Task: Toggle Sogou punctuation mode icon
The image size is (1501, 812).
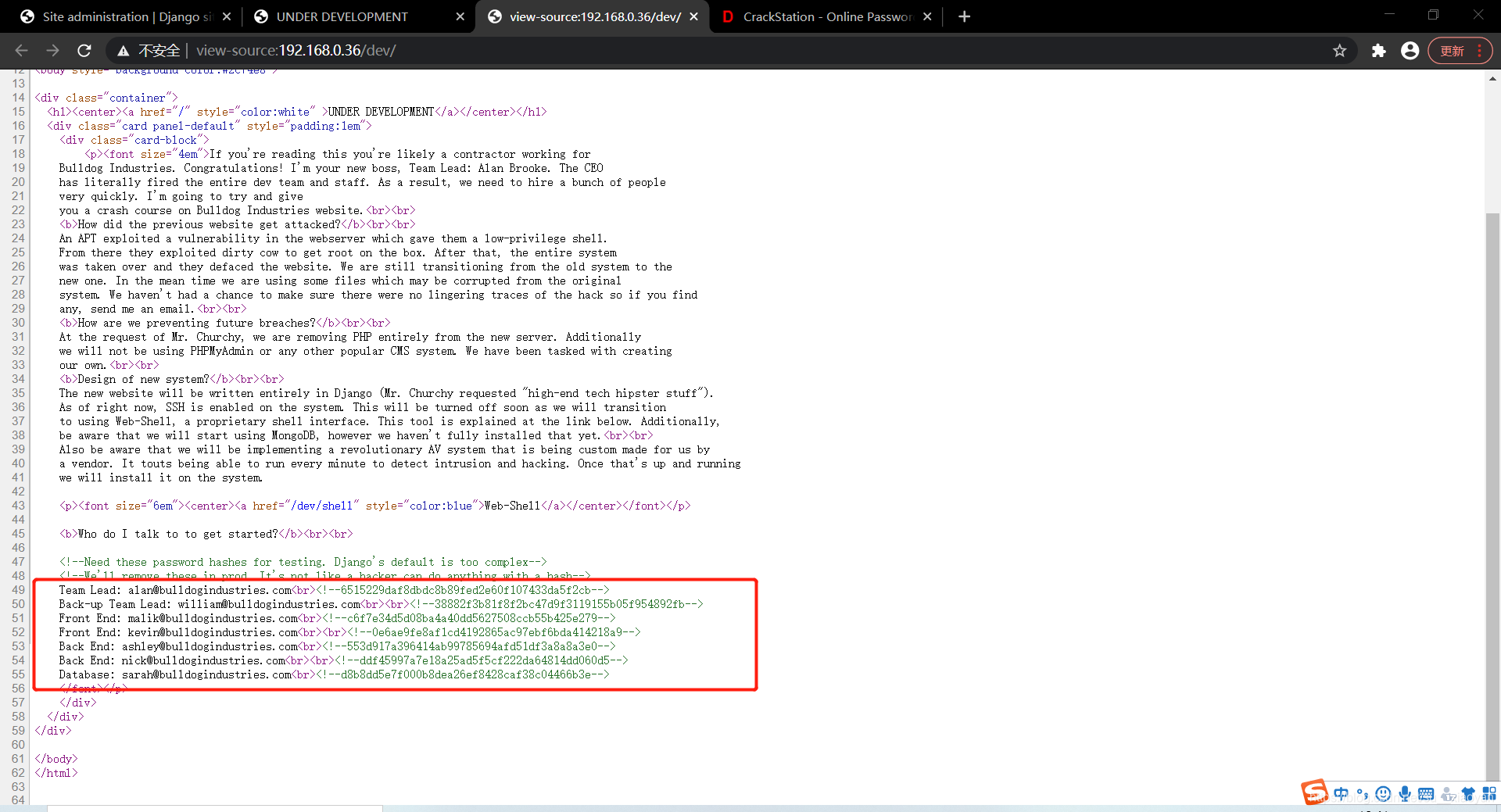Action: click(x=1363, y=794)
